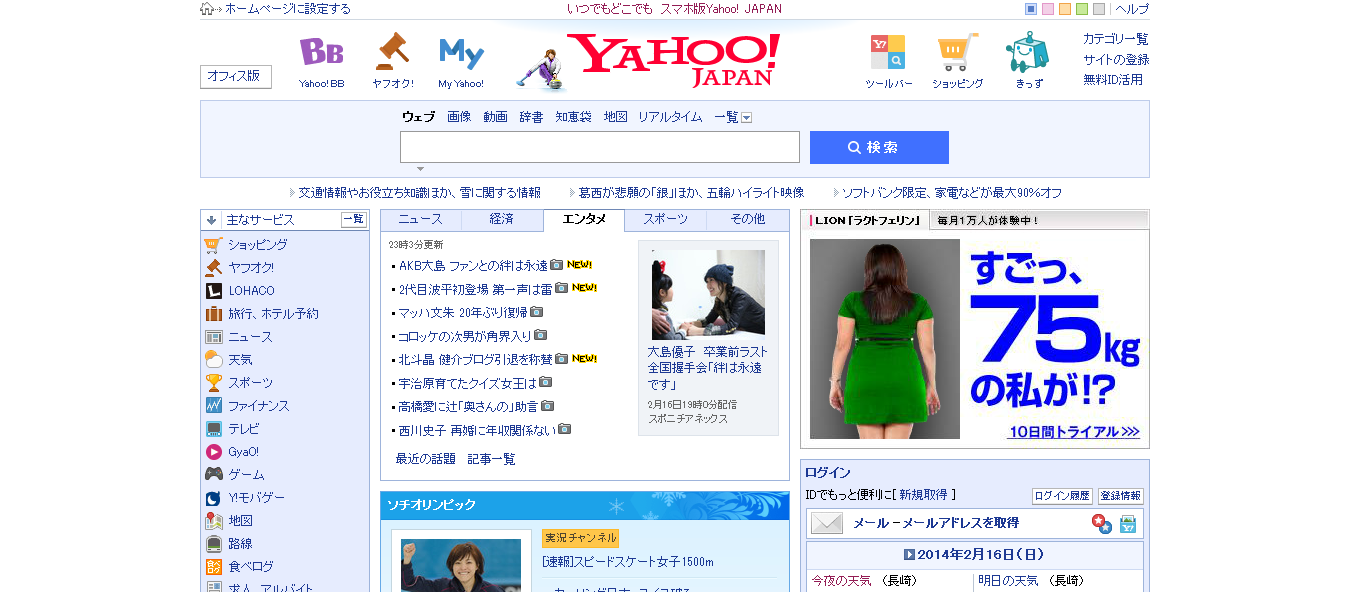The image size is (1349, 592).
Task: Expand the 一覧 search category dropdown
Action: tap(746, 117)
